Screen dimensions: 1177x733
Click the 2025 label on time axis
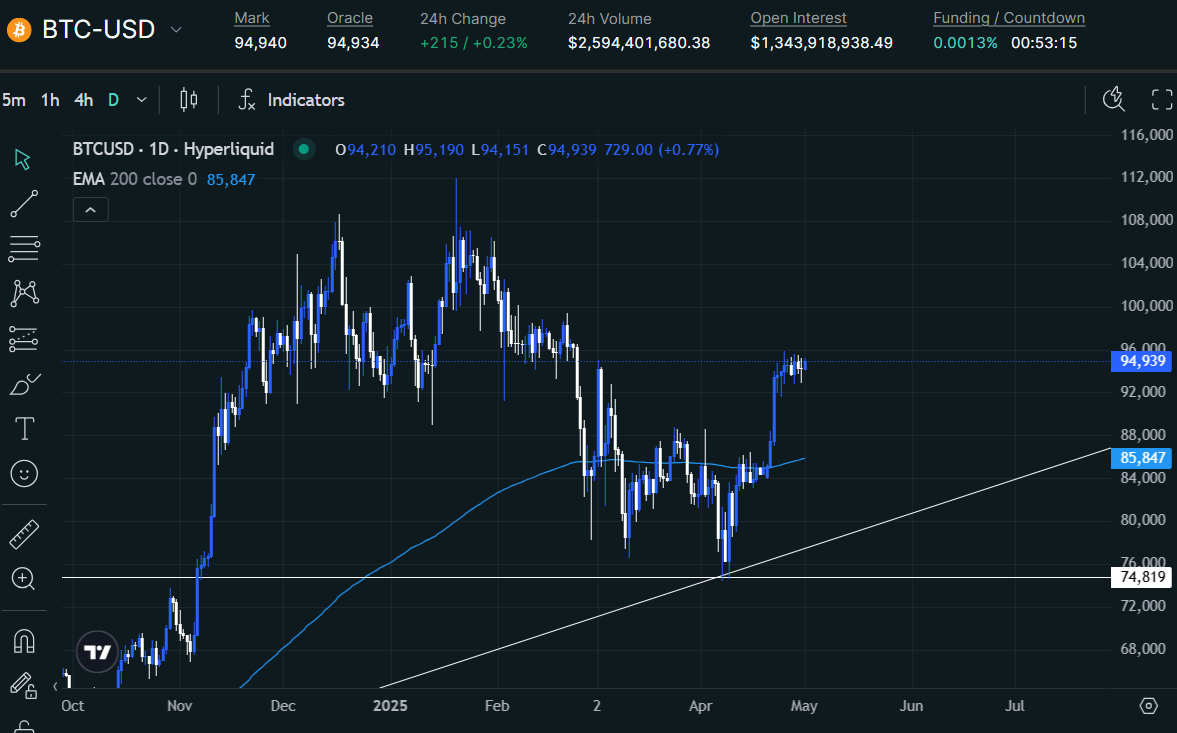[390, 706]
